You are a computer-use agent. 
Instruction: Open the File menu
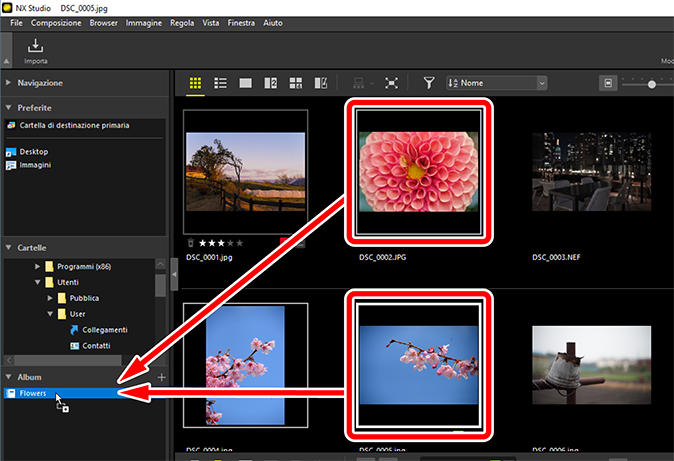point(16,23)
